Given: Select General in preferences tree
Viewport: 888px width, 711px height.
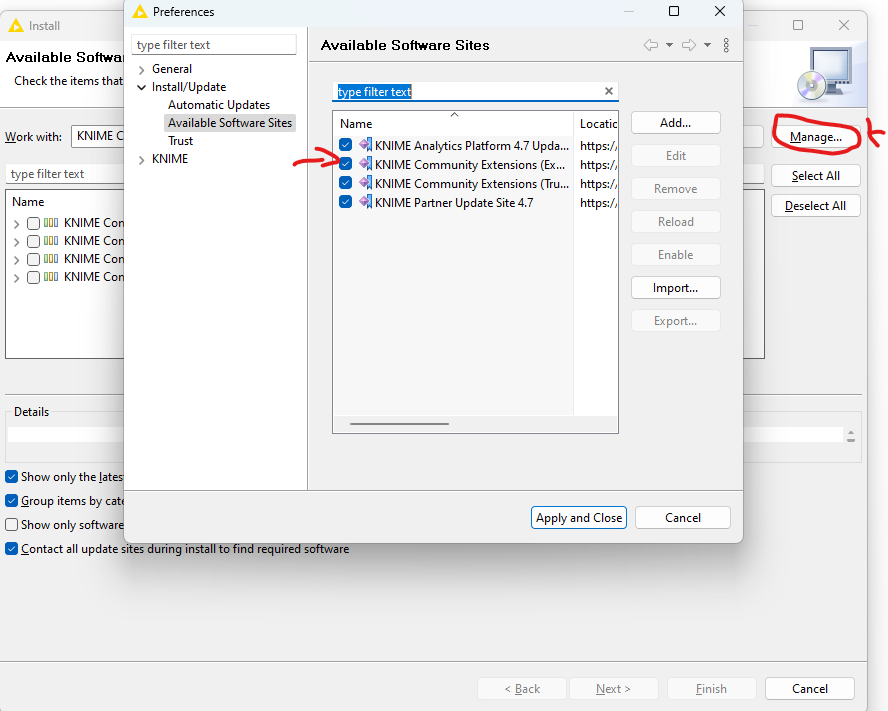Looking at the screenshot, I should pos(172,69).
